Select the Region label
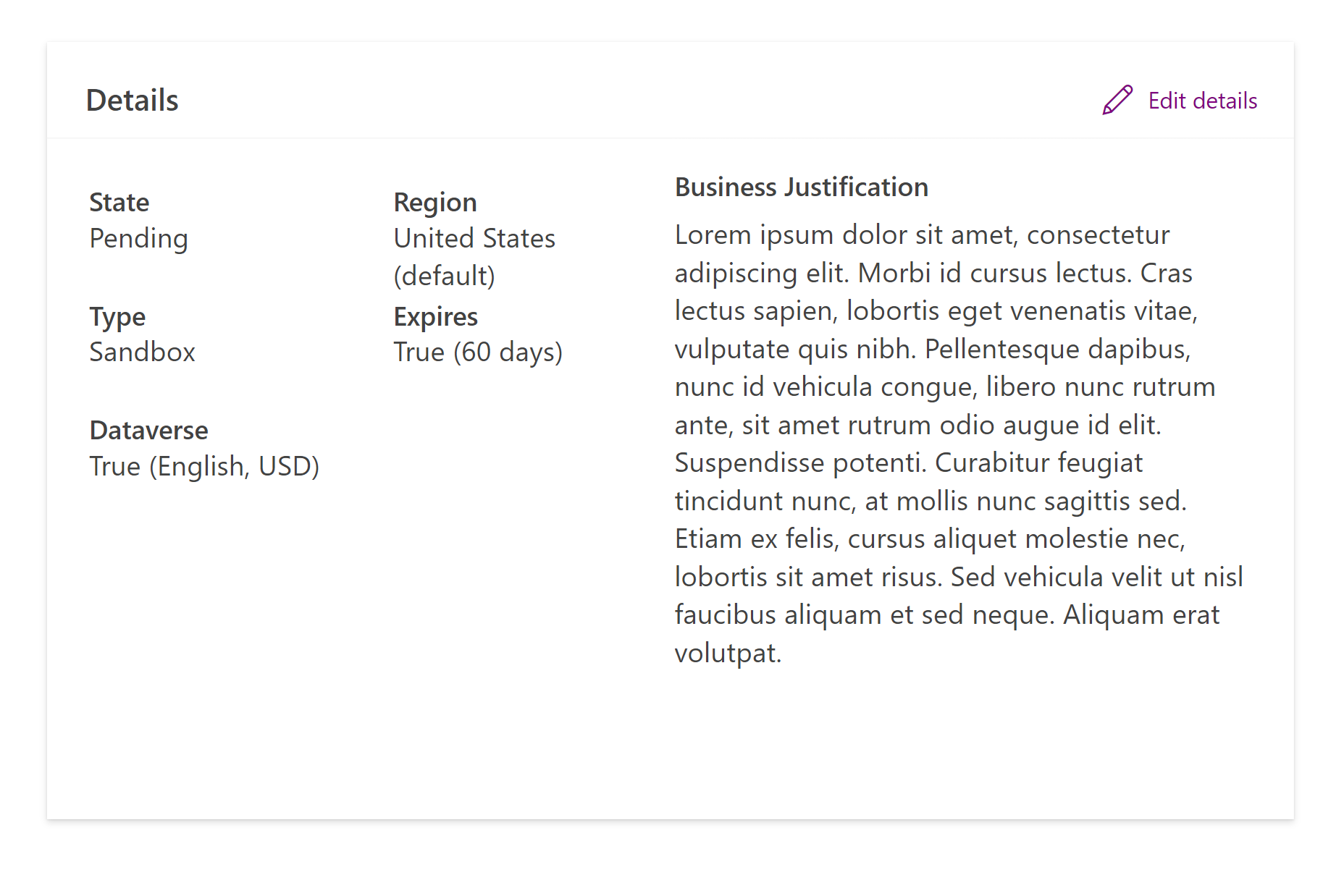1344x896 pixels. [434, 202]
